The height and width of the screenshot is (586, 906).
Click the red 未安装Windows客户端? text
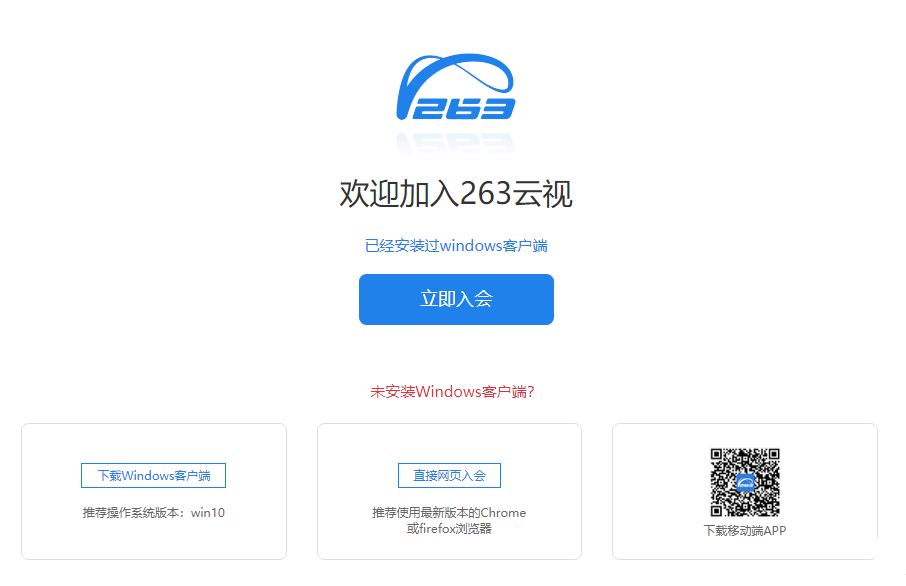click(x=452, y=392)
